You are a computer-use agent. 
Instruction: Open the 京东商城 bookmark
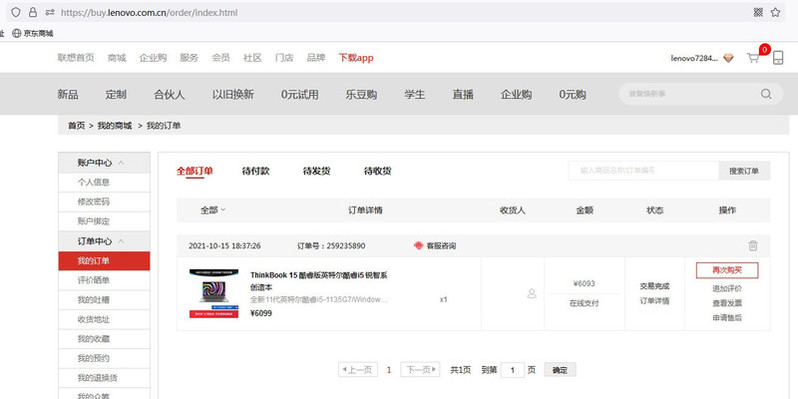33,34
